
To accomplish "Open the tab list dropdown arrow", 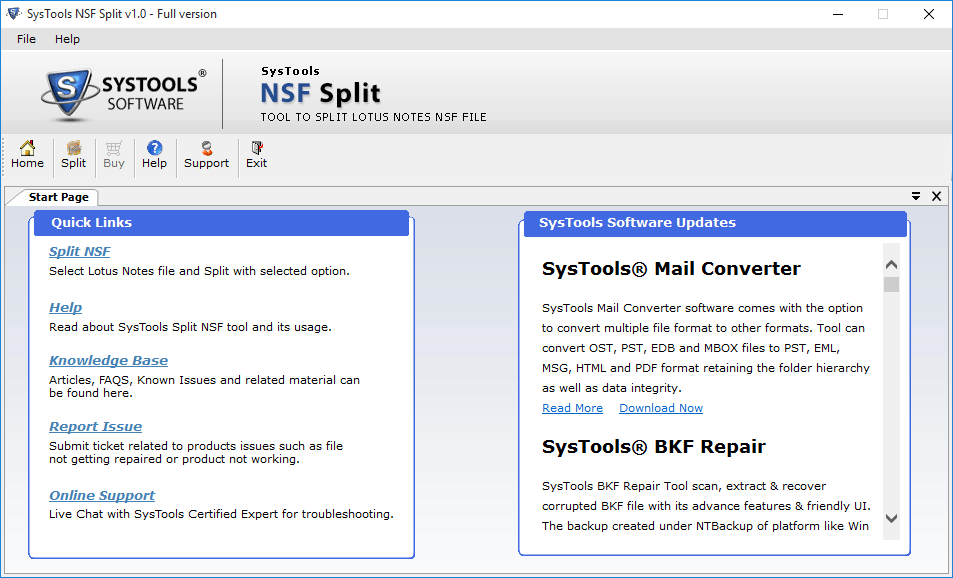I will click(916, 196).
